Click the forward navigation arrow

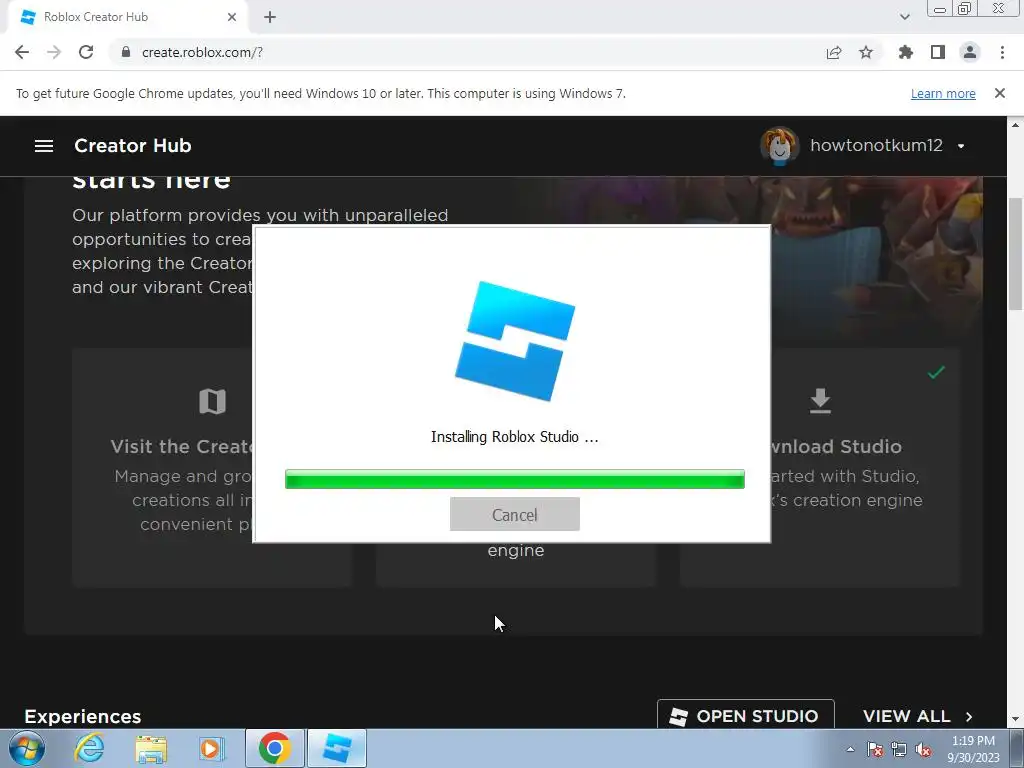pyautogui.click(x=54, y=52)
